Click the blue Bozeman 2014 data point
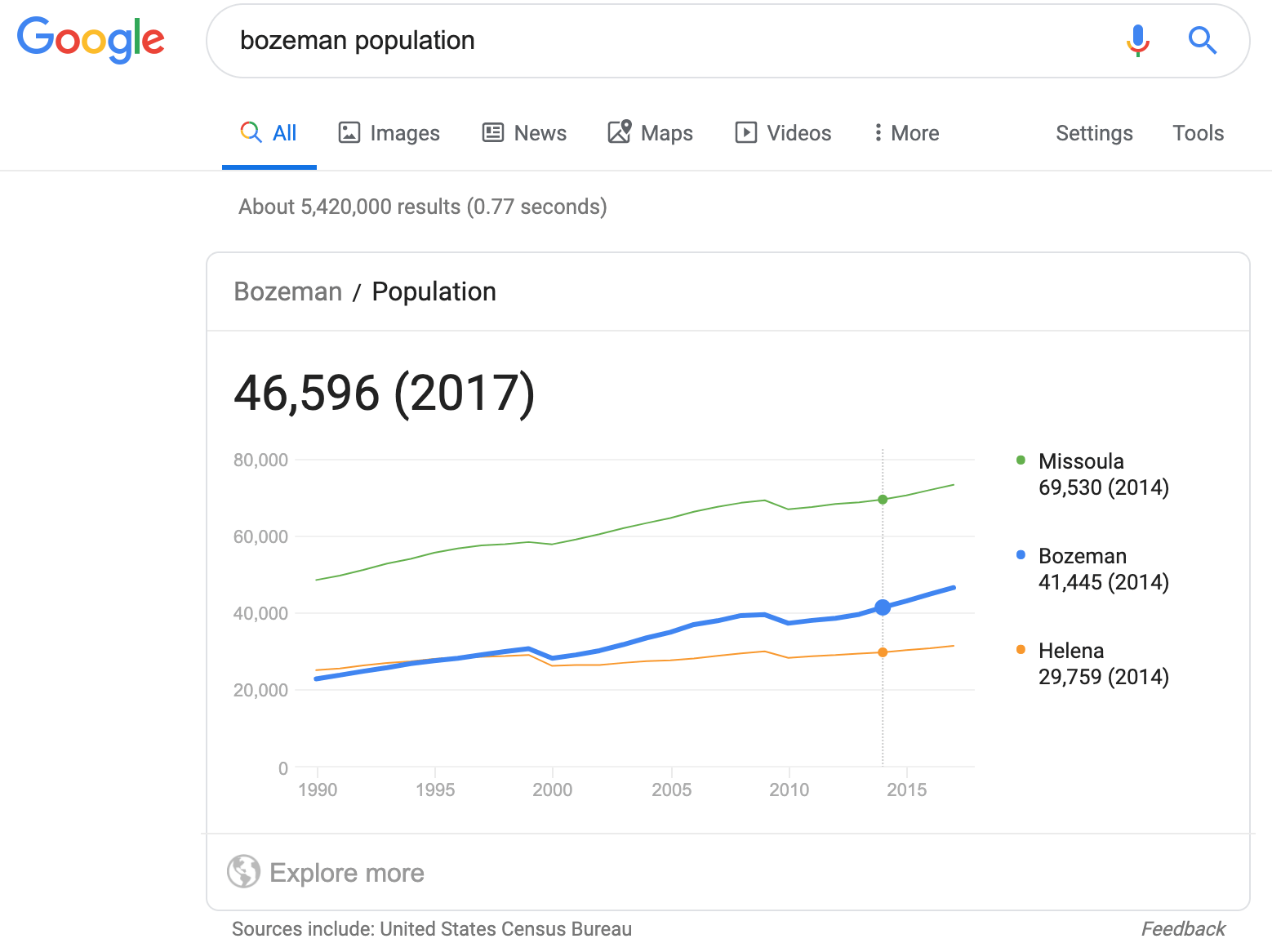The height and width of the screenshot is (952, 1272). pyautogui.click(x=883, y=607)
